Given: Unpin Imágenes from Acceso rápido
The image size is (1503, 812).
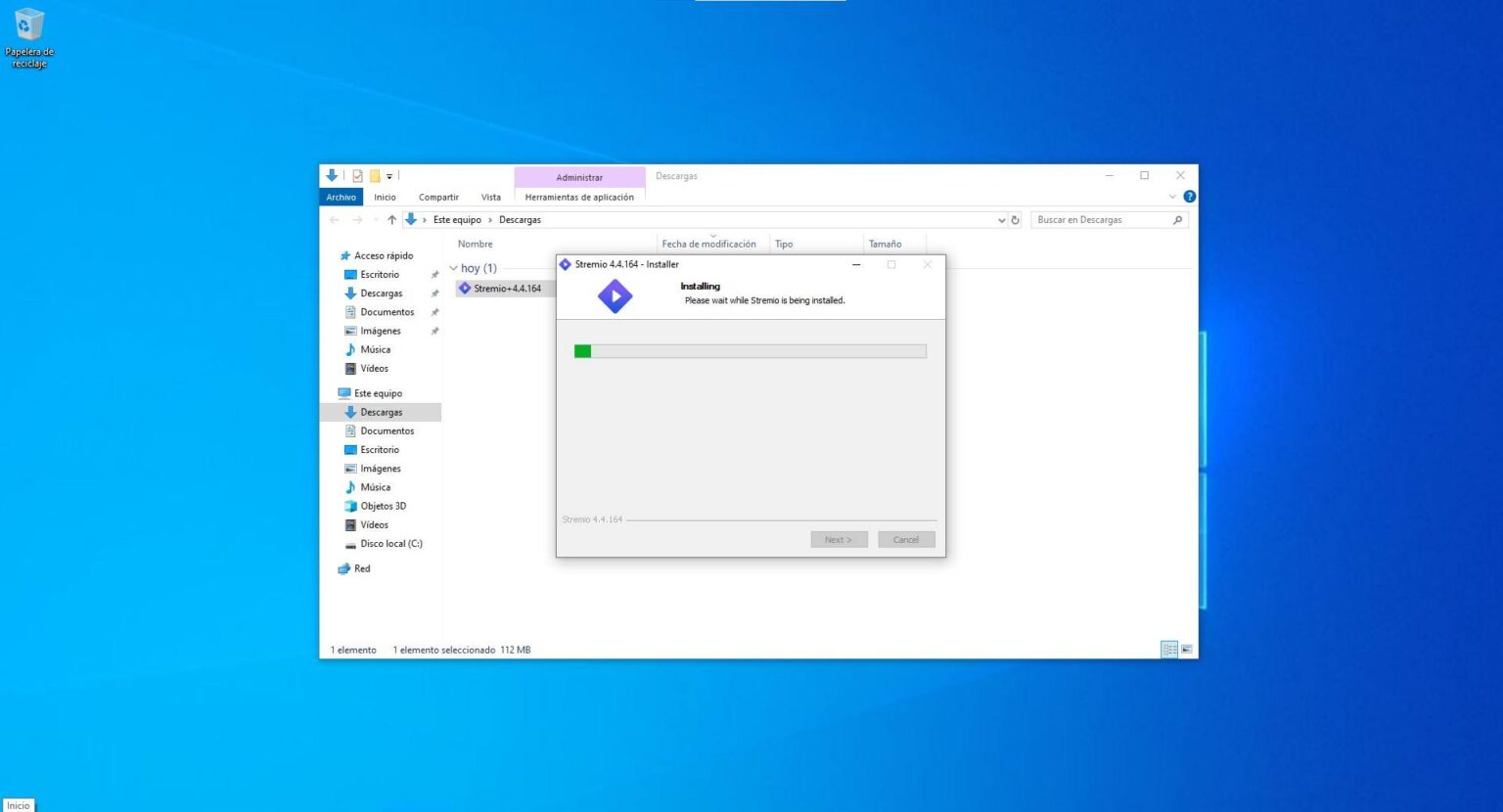Looking at the screenshot, I should click(435, 331).
